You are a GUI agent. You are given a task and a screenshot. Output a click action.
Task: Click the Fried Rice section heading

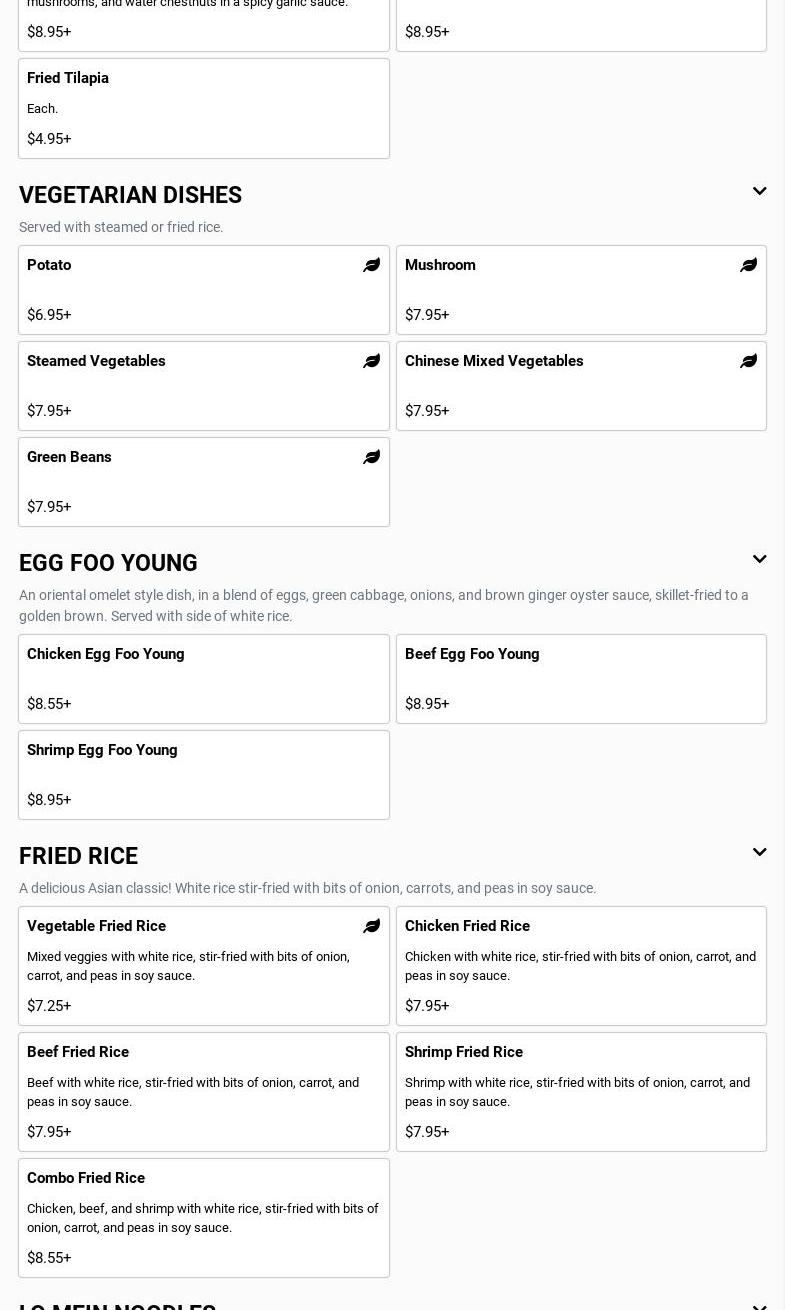(x=78, y=856)
